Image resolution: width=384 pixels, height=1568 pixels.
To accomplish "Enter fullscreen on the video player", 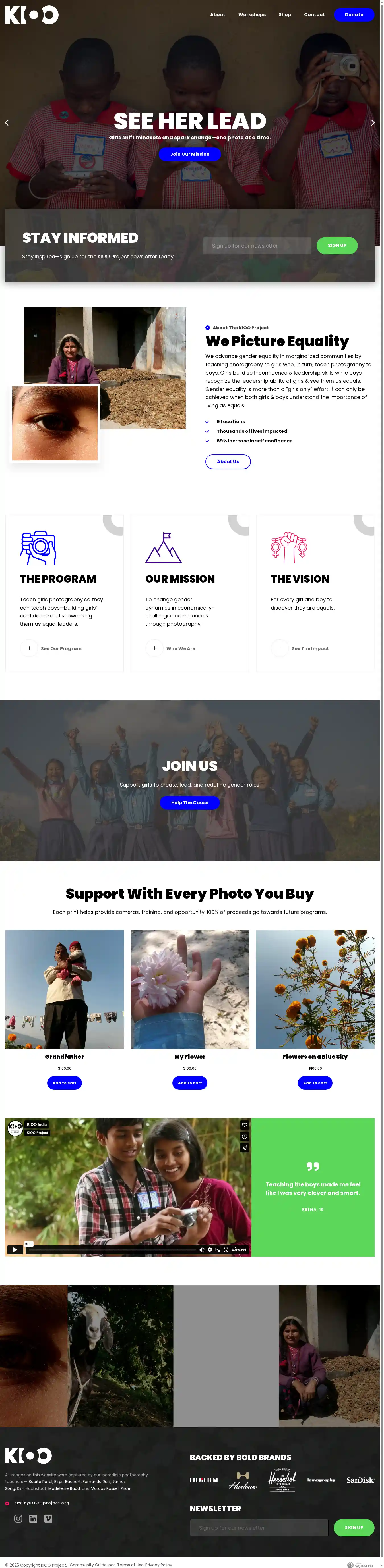I will [226, 1250].
